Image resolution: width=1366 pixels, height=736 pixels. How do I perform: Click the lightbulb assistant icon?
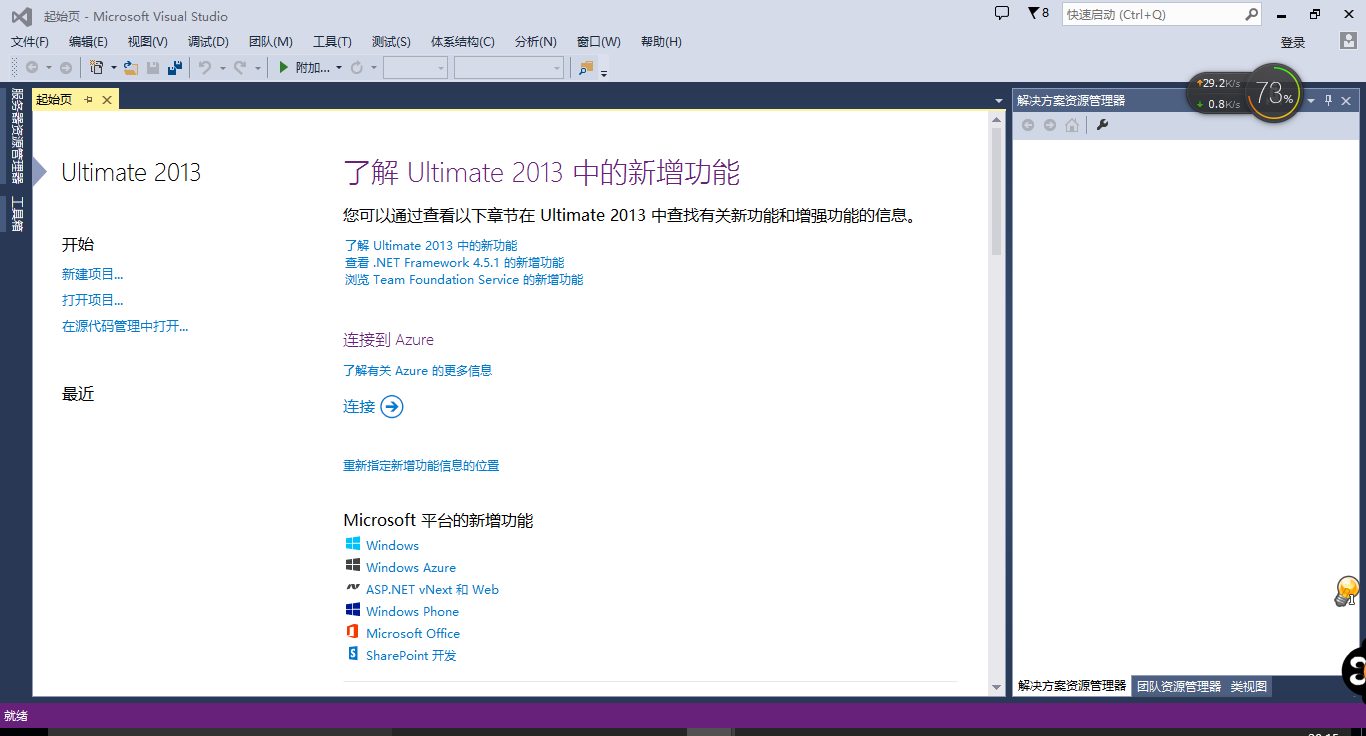1347,591
